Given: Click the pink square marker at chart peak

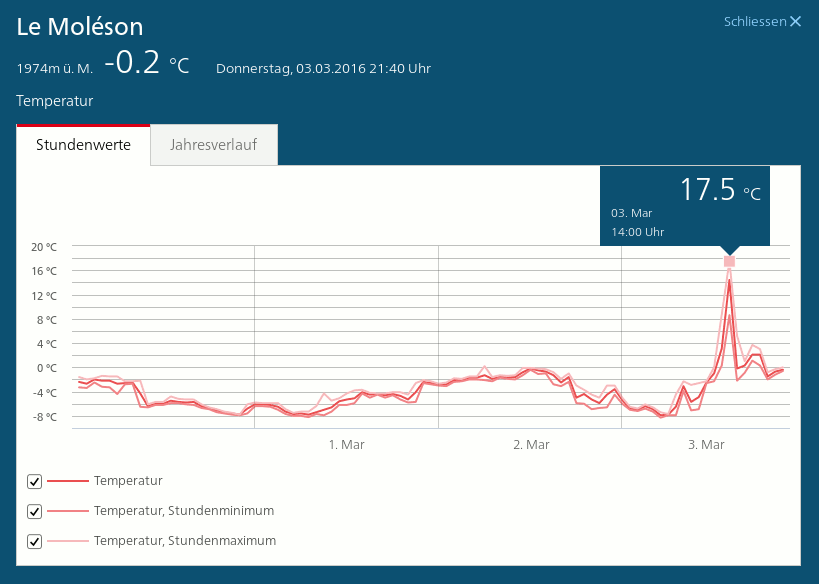Looking at the screenshot, I should (729, 261).
